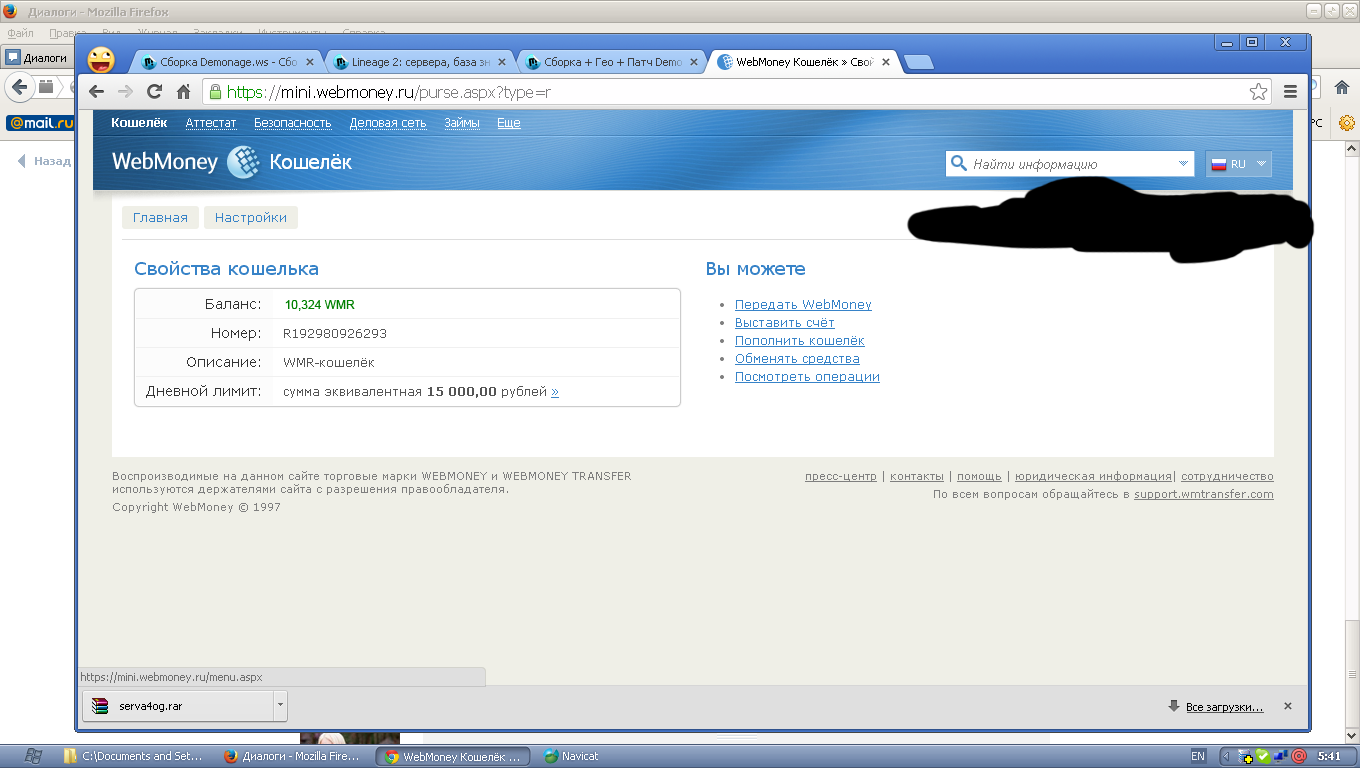Click the orange gear icon in Firefox
1360x768 pixels.
pos(1346,123)
